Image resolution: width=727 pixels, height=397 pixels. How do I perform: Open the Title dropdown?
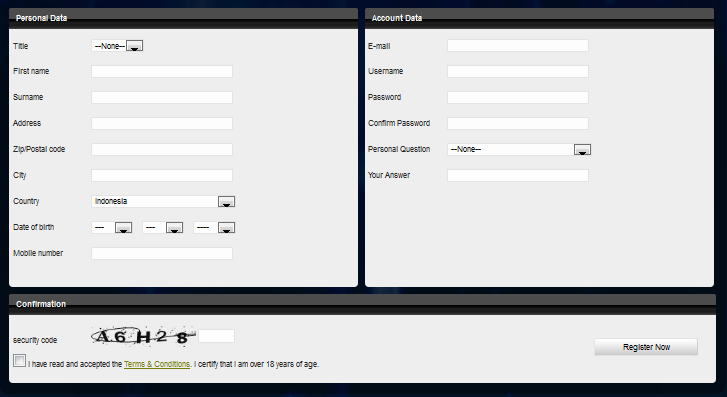click(117, 45)
